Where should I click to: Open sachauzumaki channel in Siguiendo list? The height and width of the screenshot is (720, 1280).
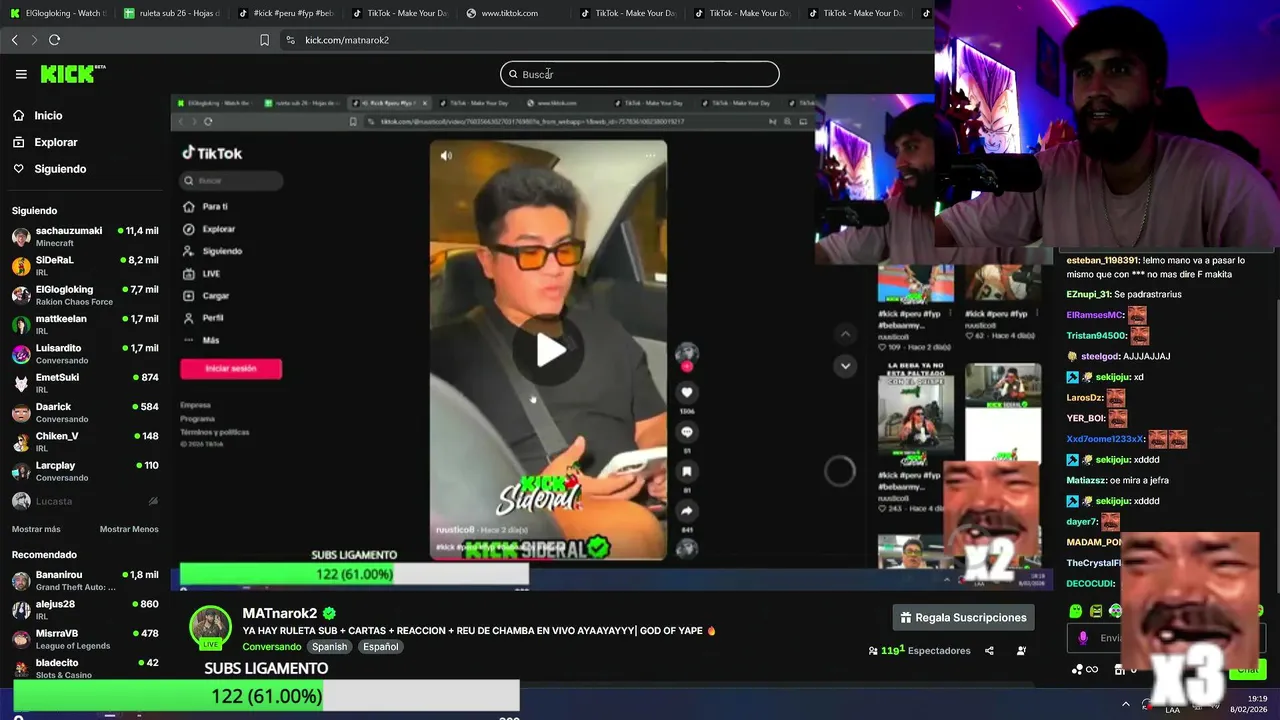tap(85, 236)
